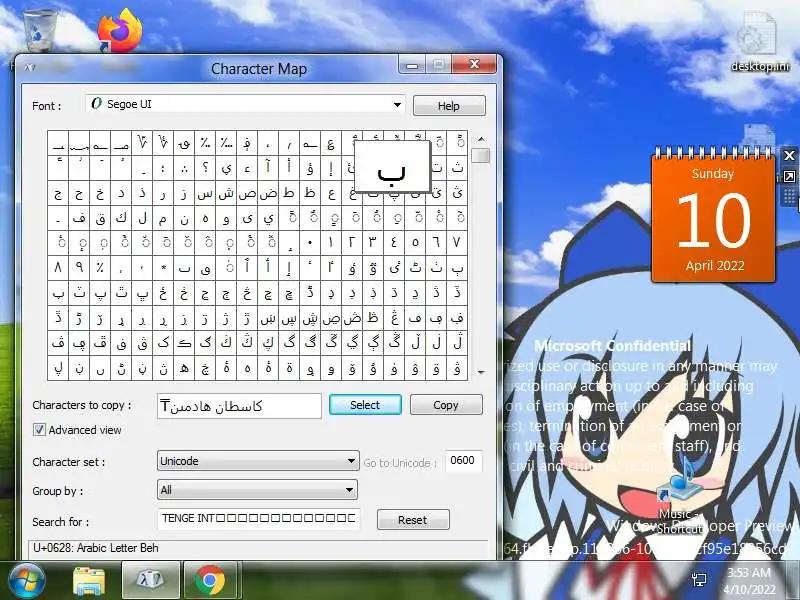Expand the Character set dropdown
800x600 pixels.
[x=258, y=461]
